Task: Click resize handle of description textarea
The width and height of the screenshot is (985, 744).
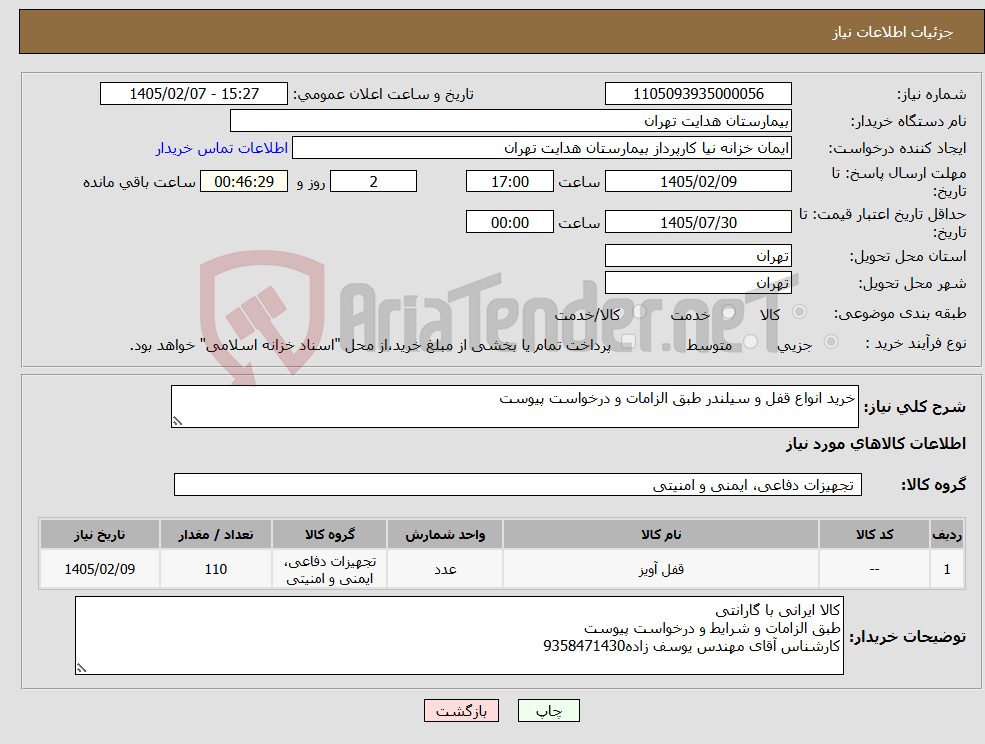Action: click(x=177, y=422)
